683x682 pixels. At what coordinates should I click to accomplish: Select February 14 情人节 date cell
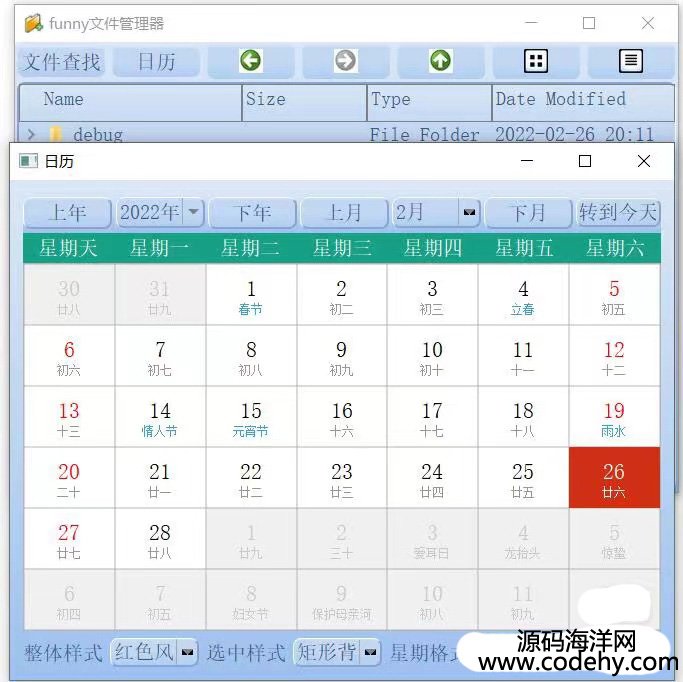click(x=160, y=417)
